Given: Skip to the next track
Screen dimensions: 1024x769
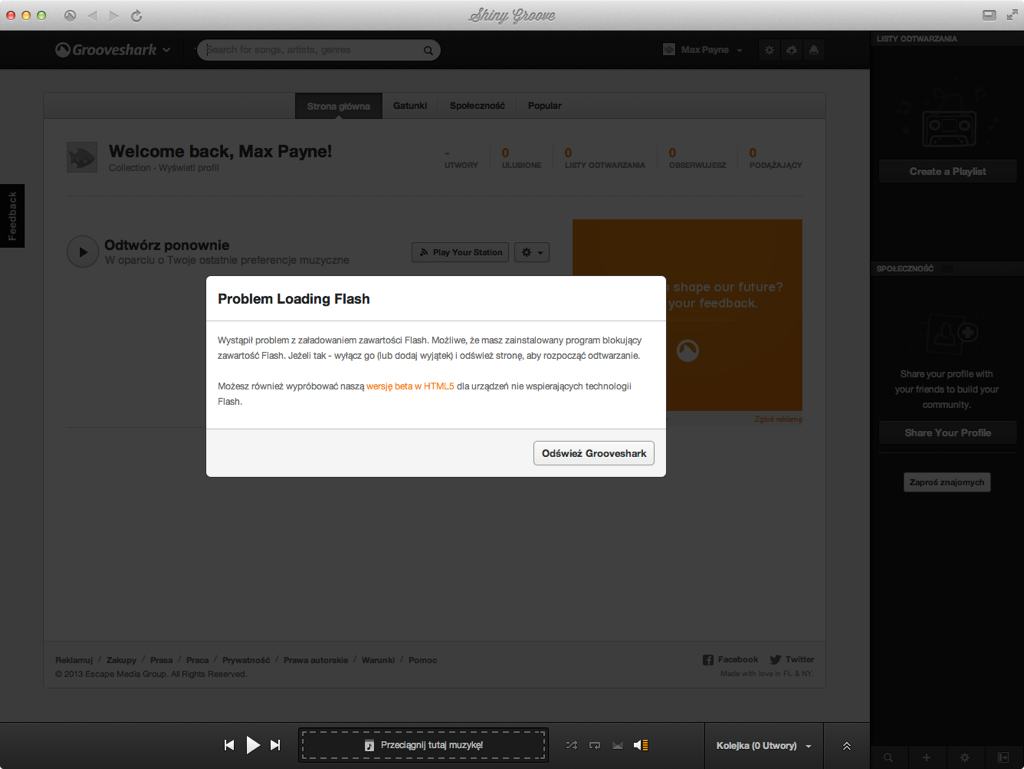Looking at the screenshot, I should click(x=276, y=745).
